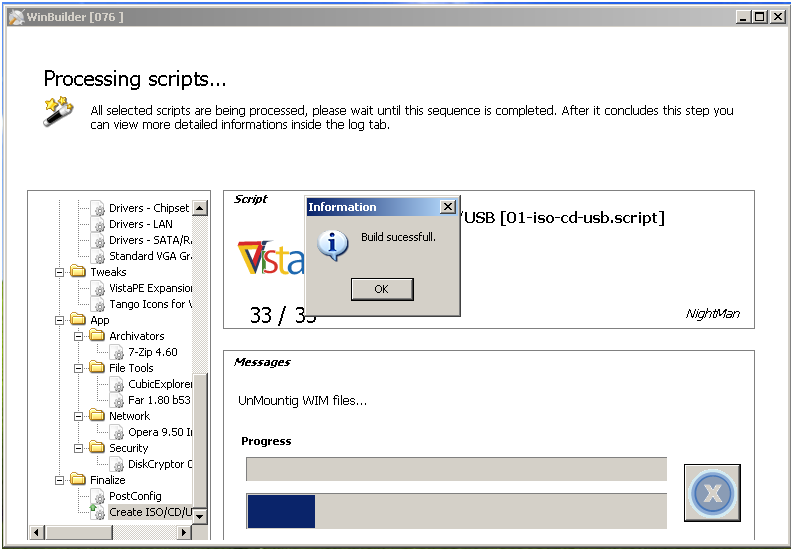Close the Information dialog with X
This screenshot has height=551, width=793.
point(448,206)
